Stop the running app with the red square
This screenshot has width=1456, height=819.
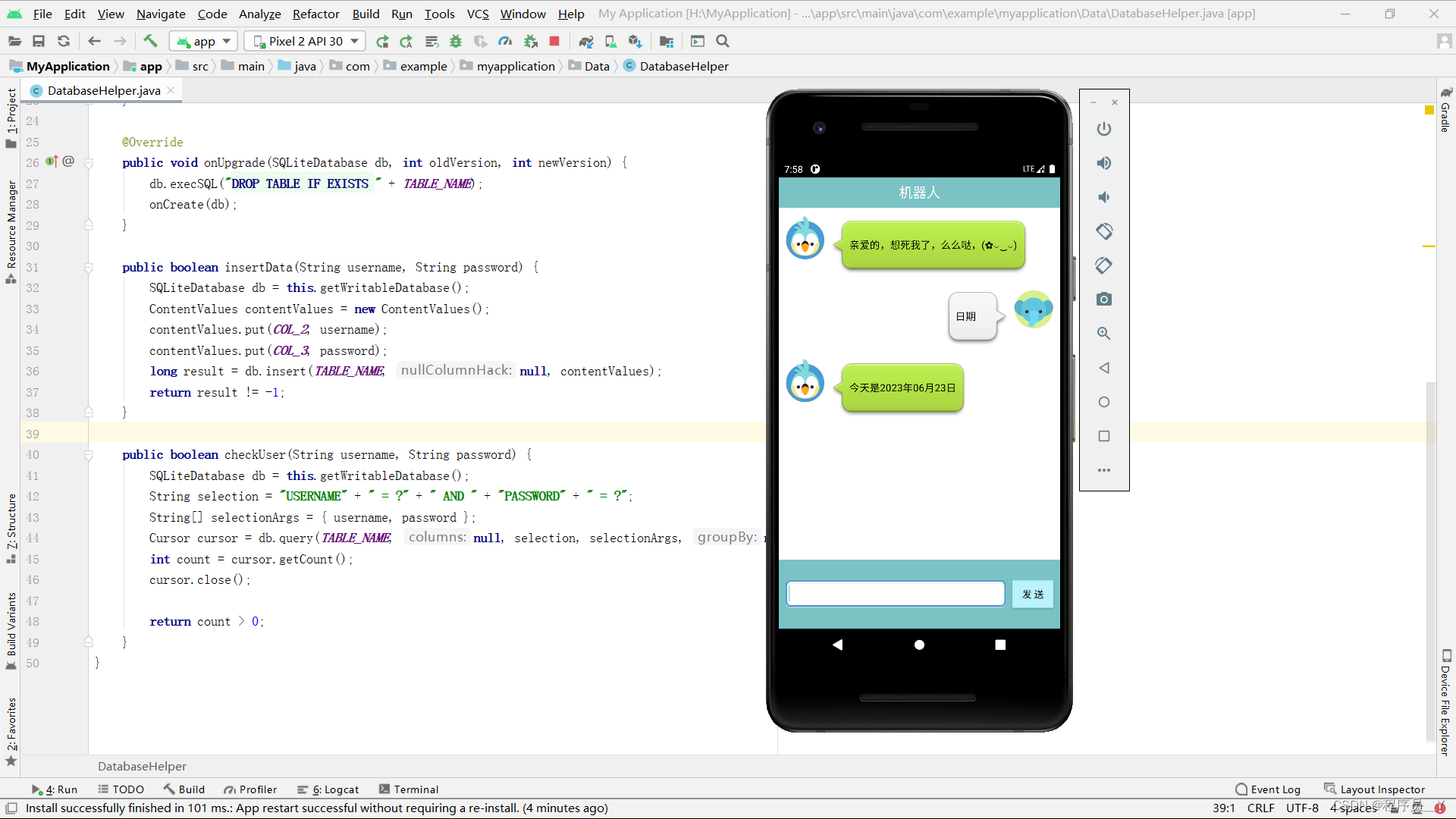[x=554, y=41]
